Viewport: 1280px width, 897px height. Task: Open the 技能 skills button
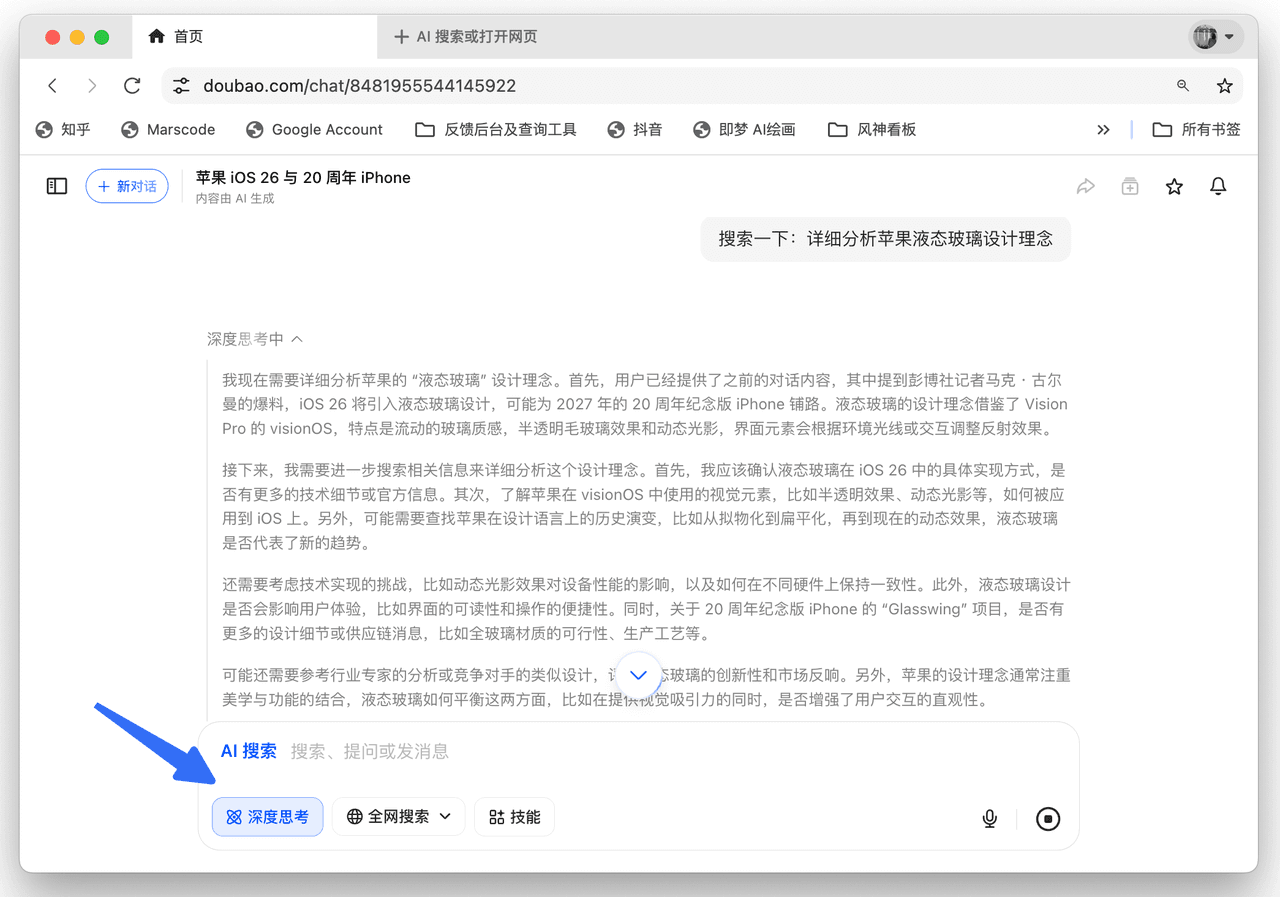coord(514,817)
